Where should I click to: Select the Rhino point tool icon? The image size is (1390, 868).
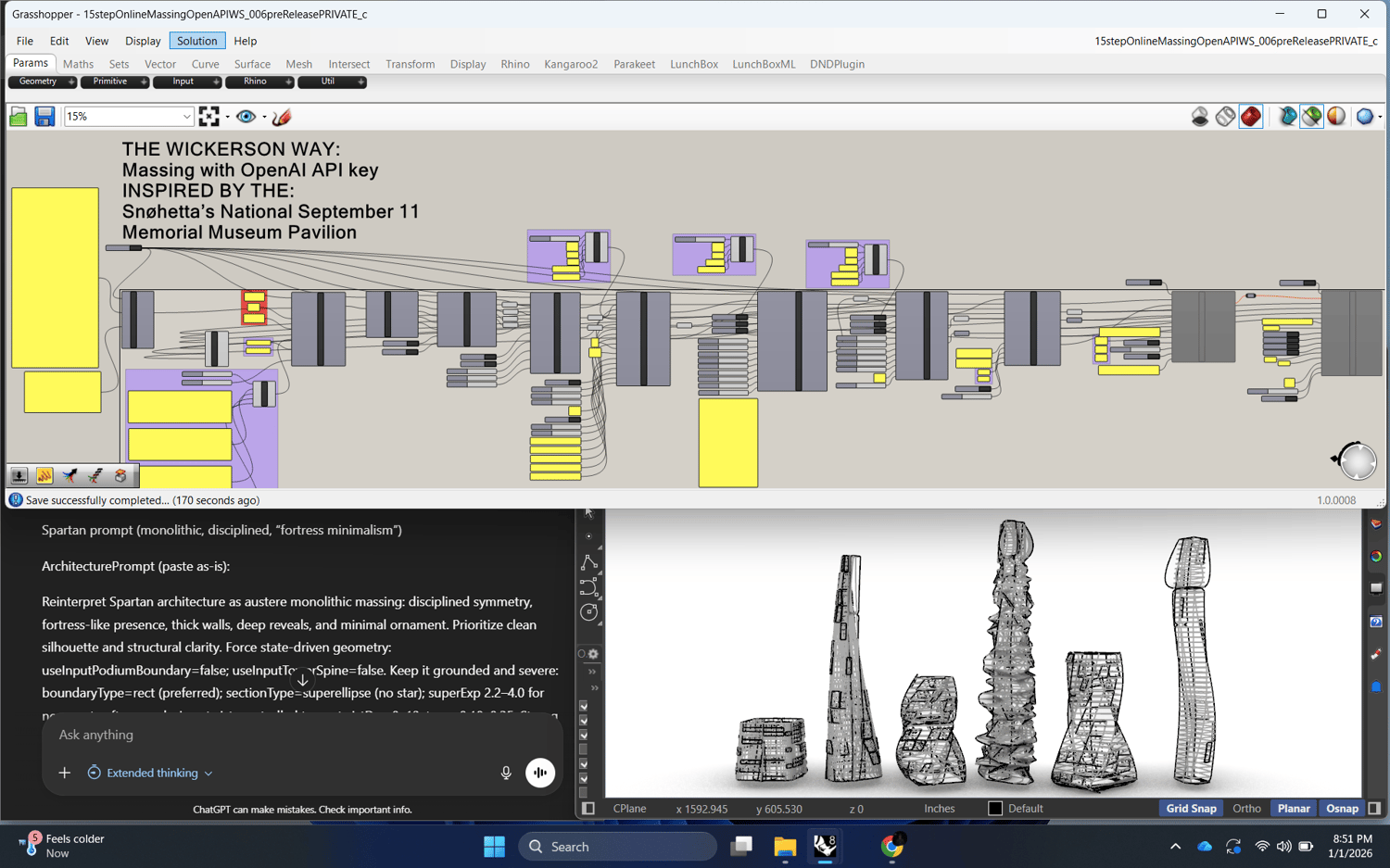pyautogui.click(x=588, y=536)
